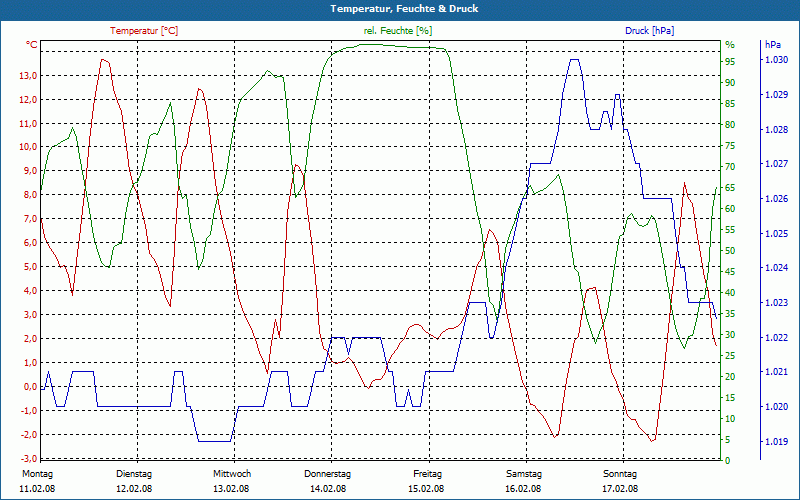Click the chart title Temperatur, Feuchte & Druck
Viewport: 800px width, 500px height.
(x=404, y=9)
